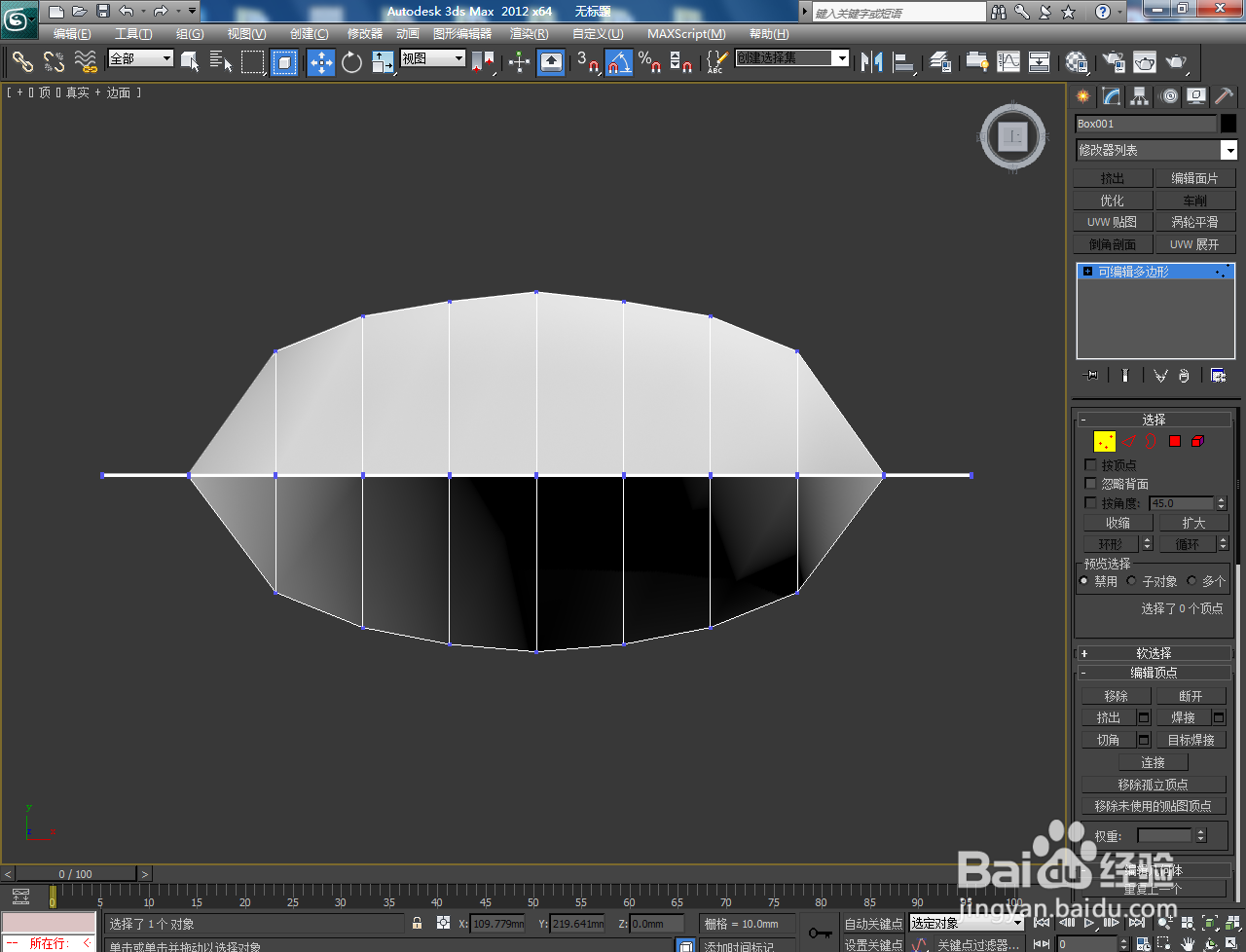Viewport: 1246px width, 952px height.
Task: Toggle the Window/Crossing selection mode
Action: click(284, 62)
